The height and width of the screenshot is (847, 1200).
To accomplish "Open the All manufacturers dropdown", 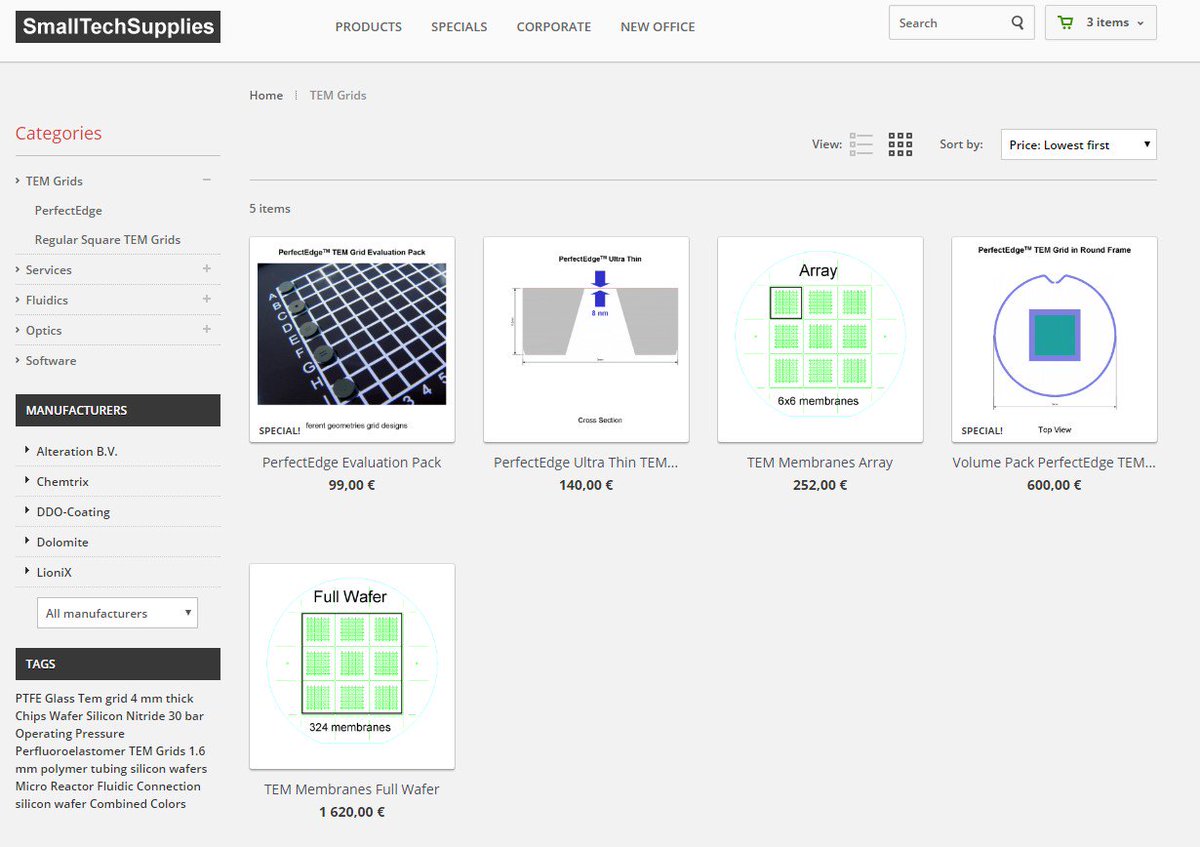I will click(117, 612).
